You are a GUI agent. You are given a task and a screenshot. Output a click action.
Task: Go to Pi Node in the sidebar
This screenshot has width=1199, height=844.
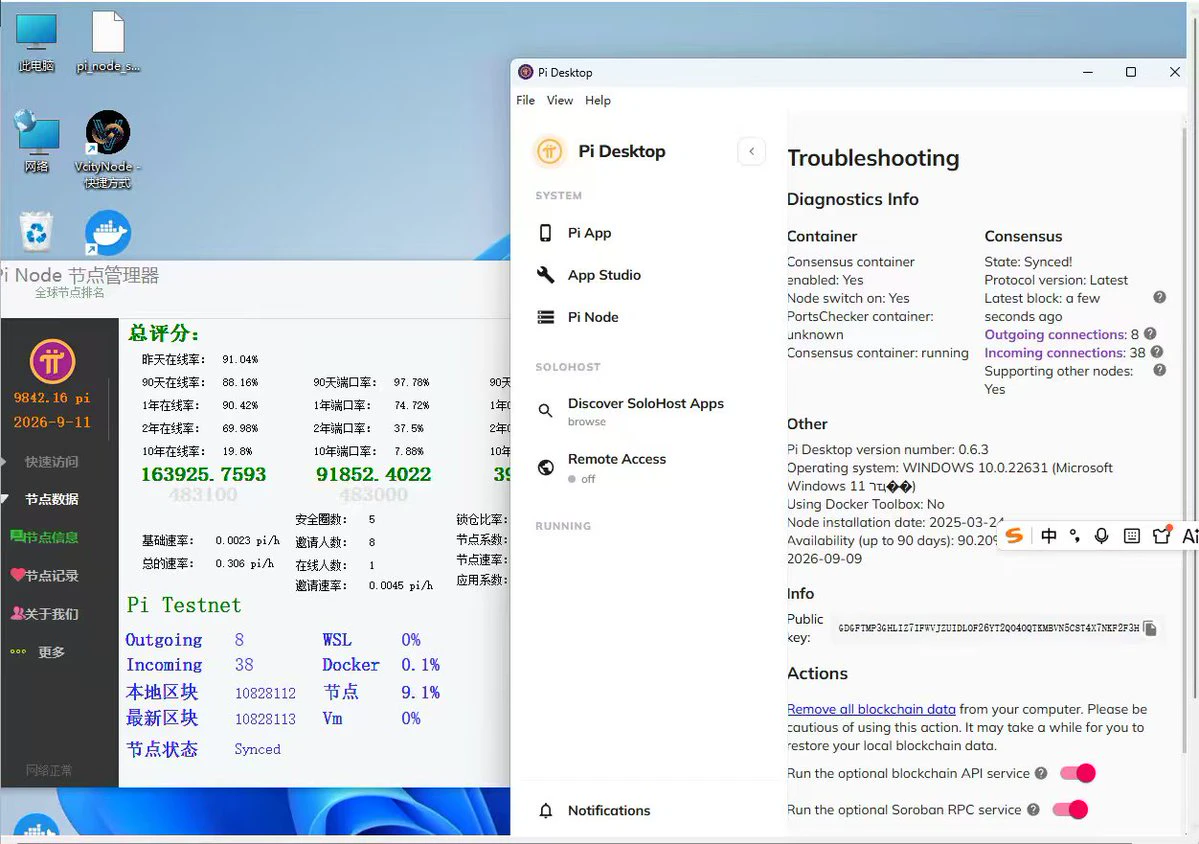click(x=593, y=317)
